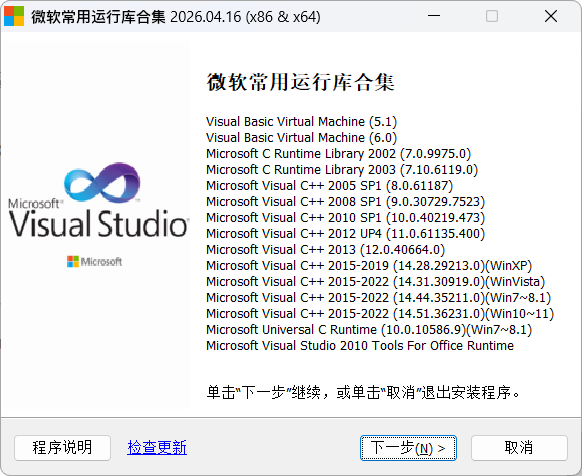Screen dimensions: 582x476
Task: Click the Visual C++ 2015-2019 (WinXP) line
Action: (x=369, y=265)
